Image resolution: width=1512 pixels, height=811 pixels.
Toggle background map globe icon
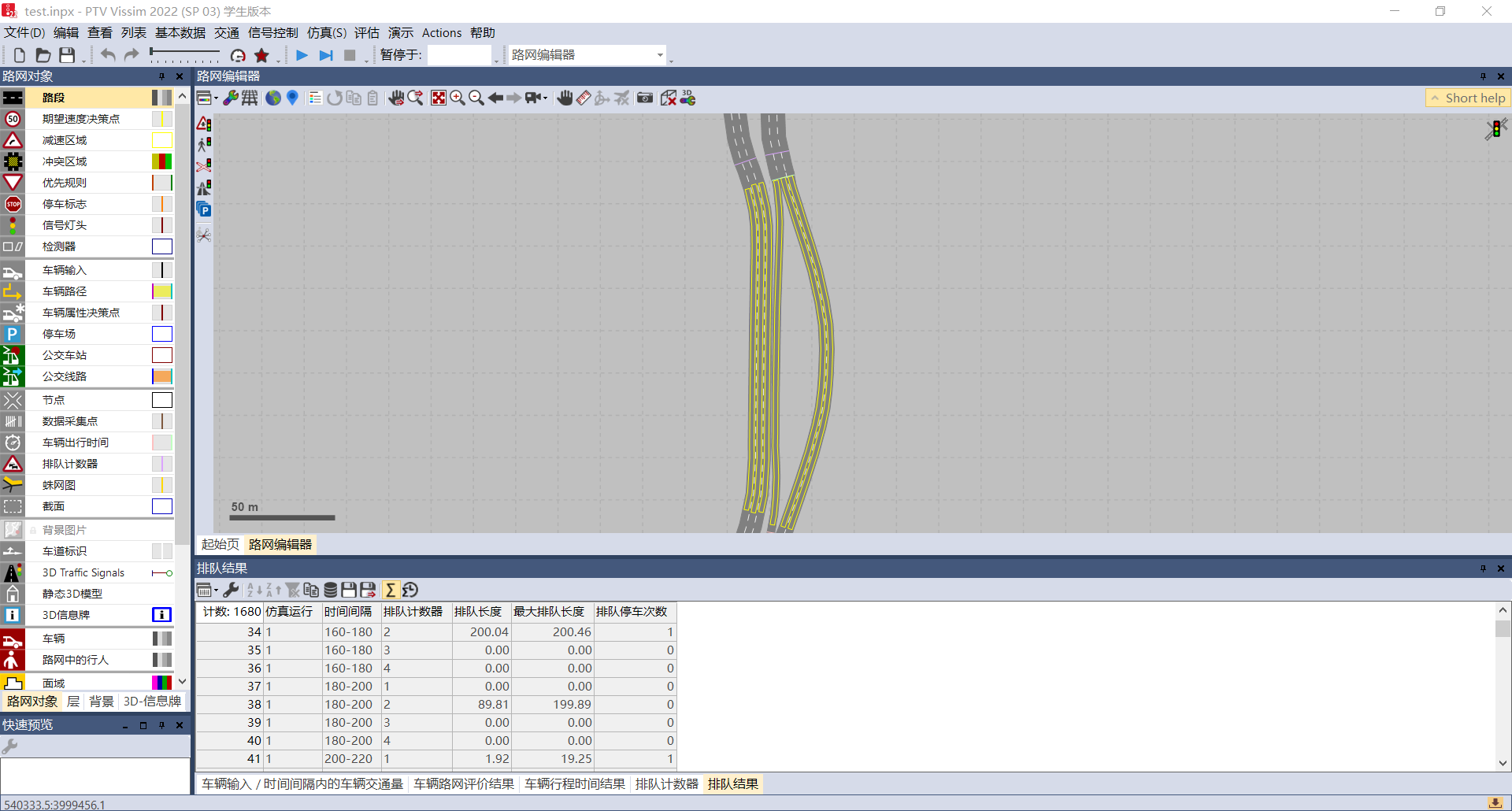pos(273,98)
